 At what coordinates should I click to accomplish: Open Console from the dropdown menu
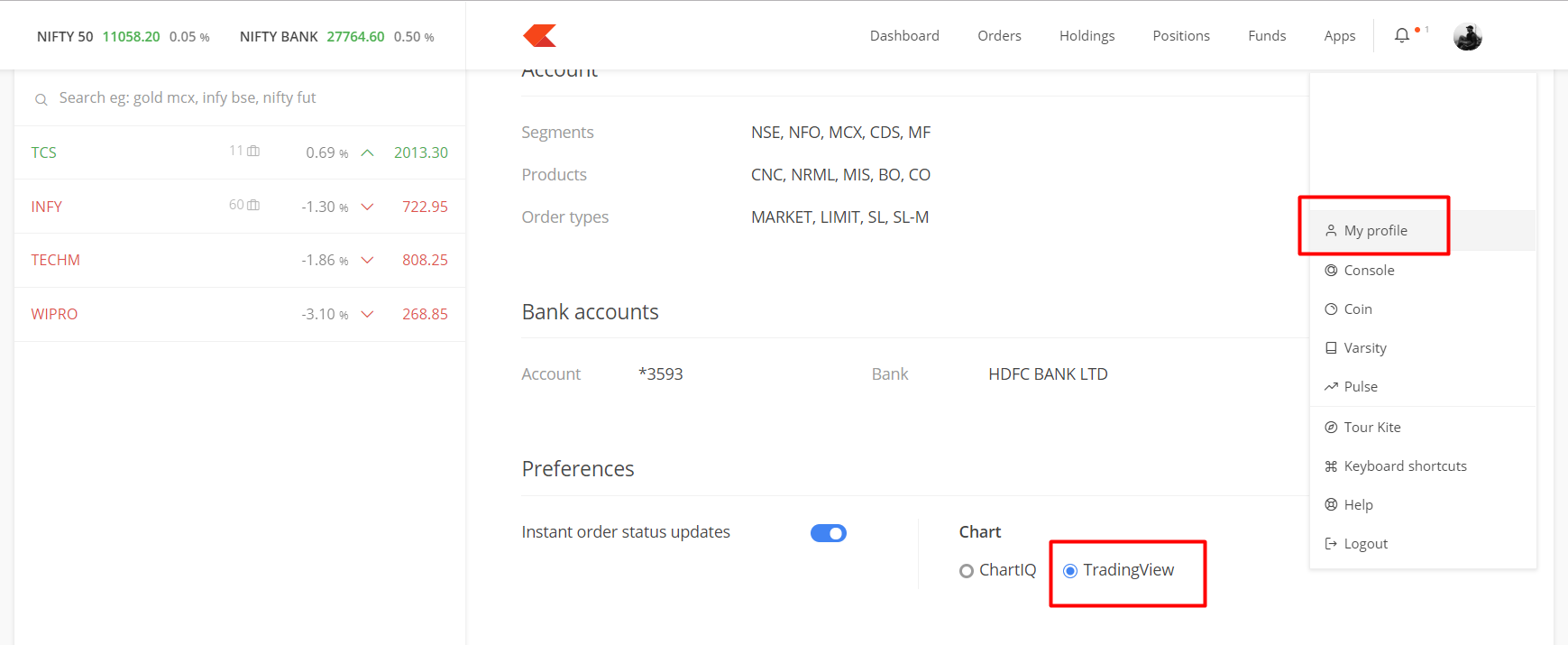pos(1423,270)
